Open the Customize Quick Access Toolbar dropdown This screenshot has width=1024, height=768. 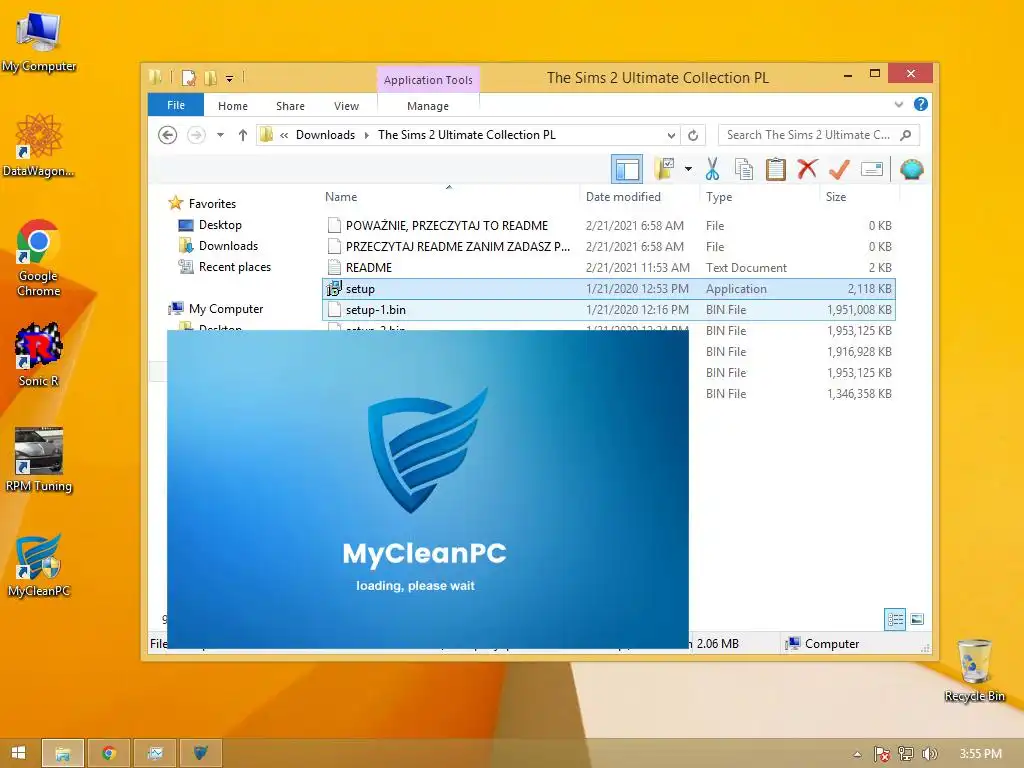229,79
